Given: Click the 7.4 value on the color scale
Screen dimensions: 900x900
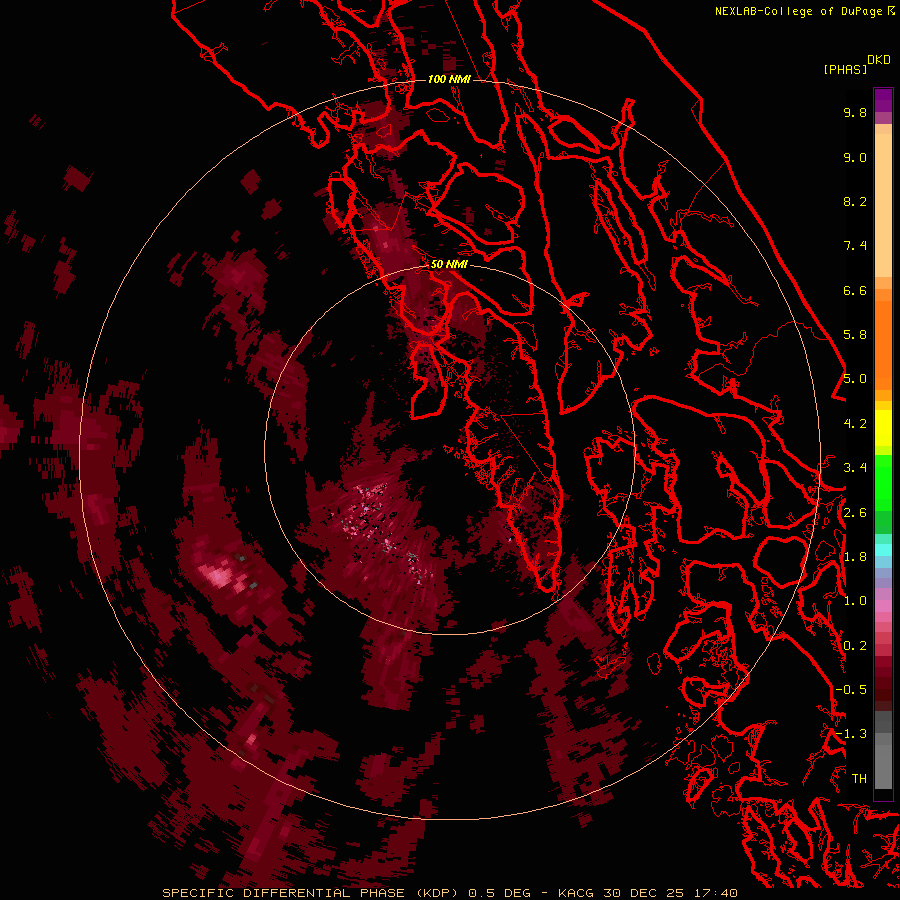Looking at the screenshot, I should (855, 246).
